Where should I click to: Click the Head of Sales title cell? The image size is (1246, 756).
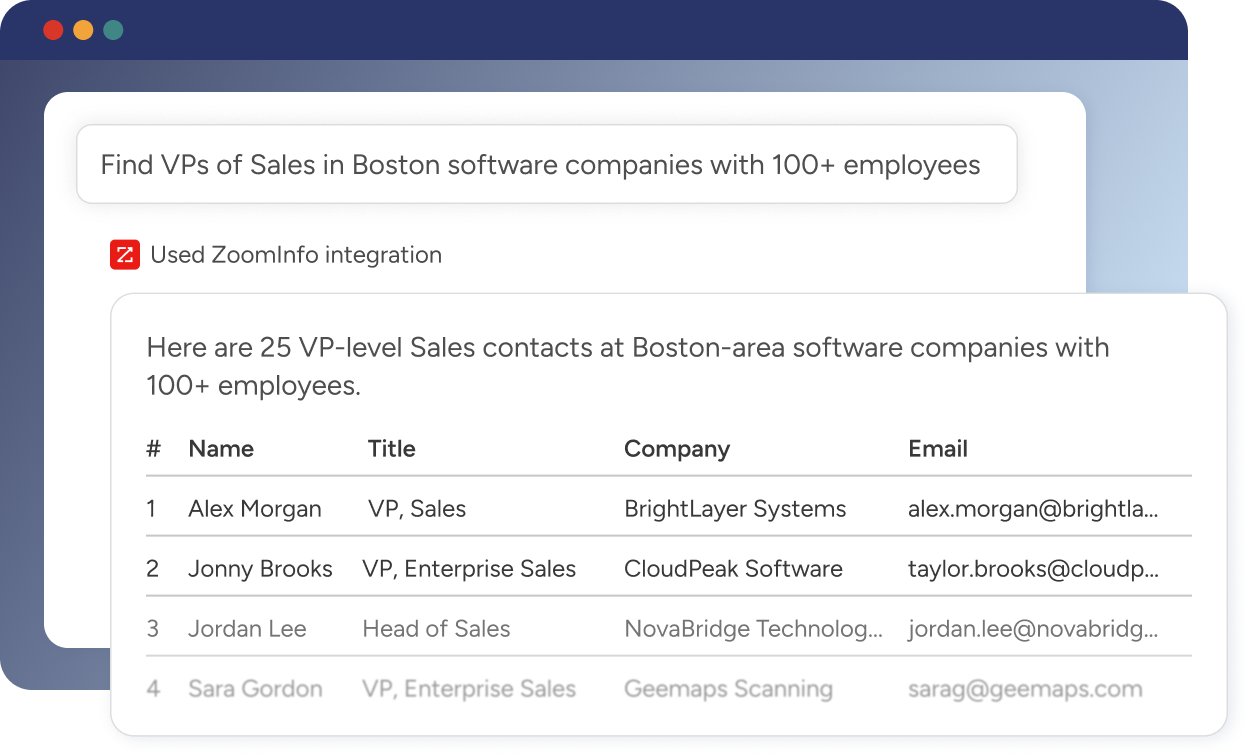pos(436,629)
